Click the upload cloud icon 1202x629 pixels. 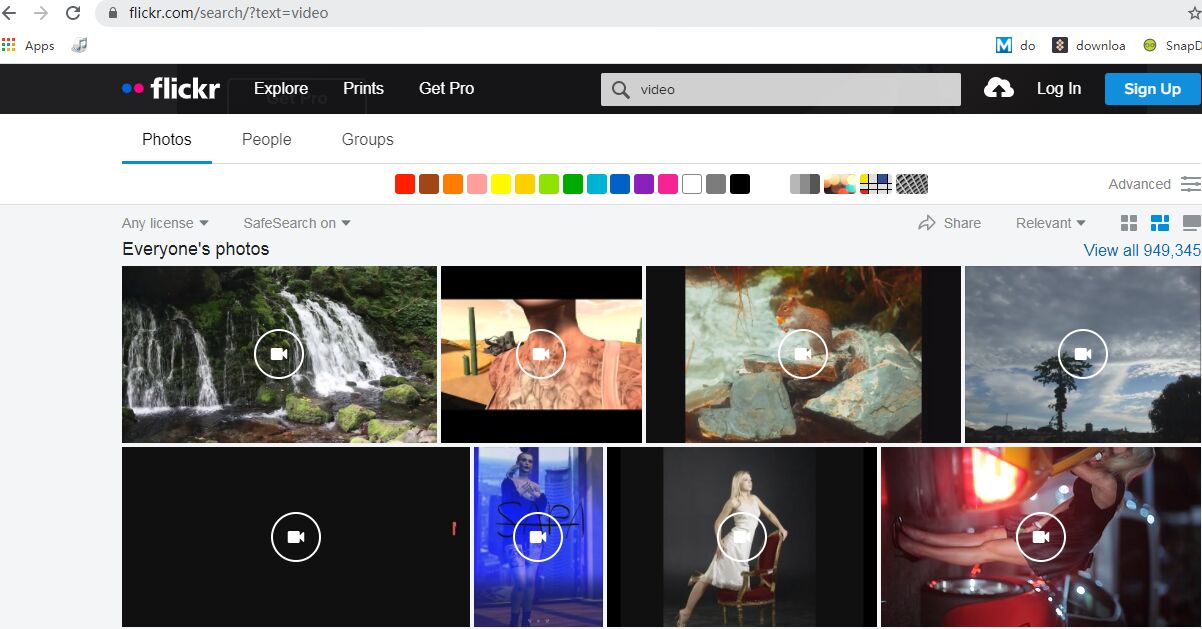click(998, 89)
